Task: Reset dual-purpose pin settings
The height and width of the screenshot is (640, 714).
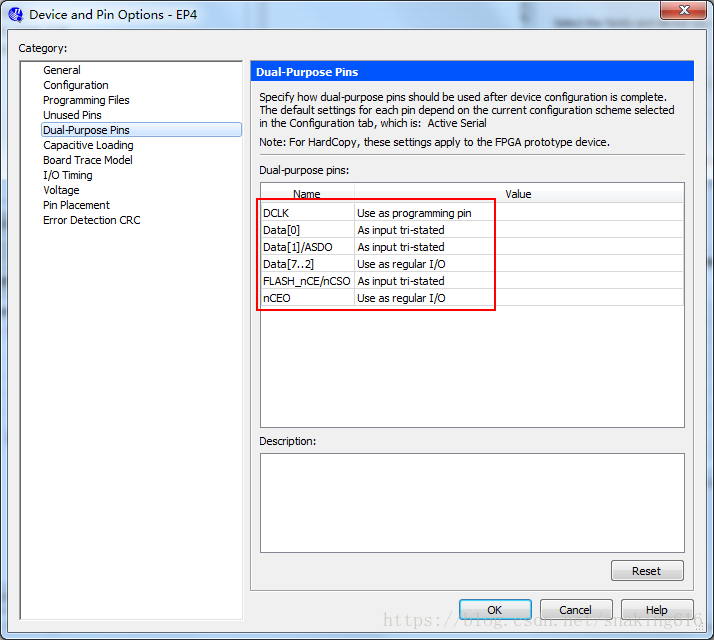Action: [647, 571]
